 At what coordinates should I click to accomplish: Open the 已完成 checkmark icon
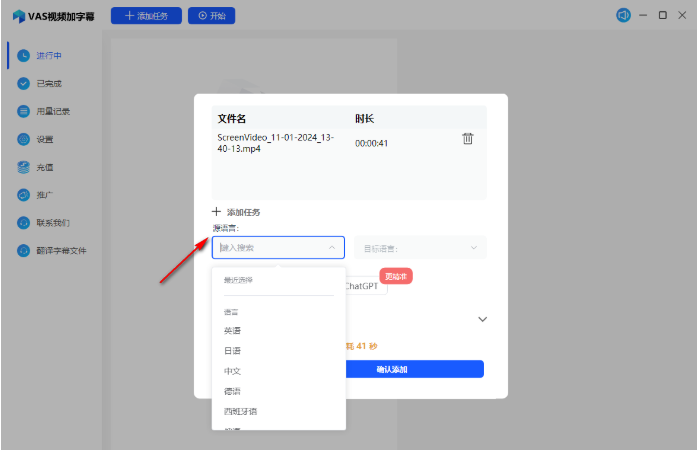[x=23, y=84]
